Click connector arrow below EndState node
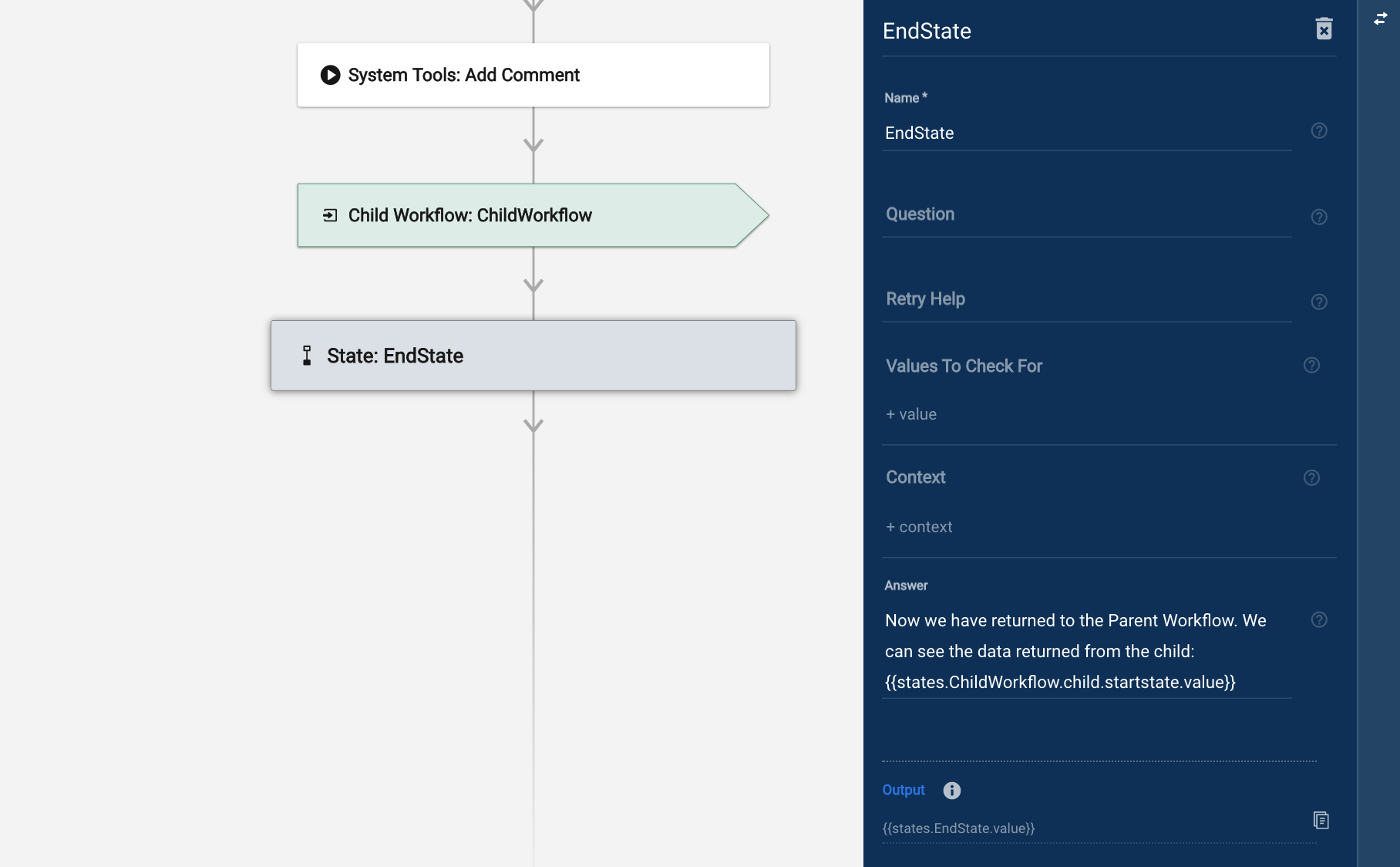 point(533,425)
